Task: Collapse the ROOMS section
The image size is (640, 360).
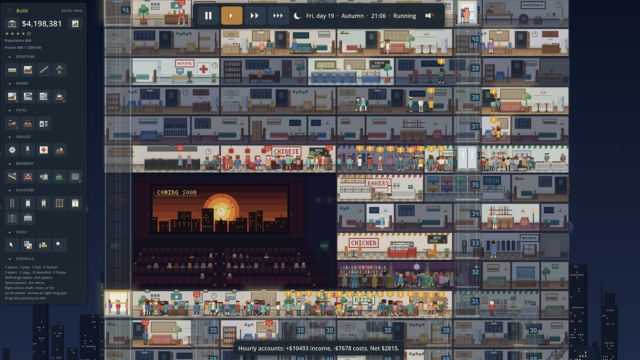Action: 10,83
